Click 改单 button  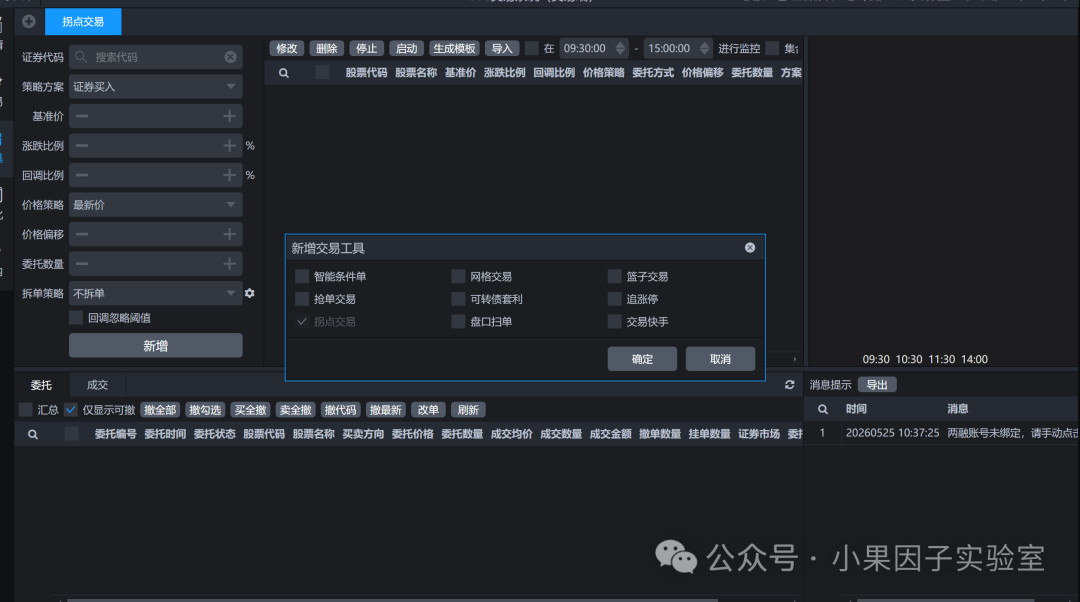tap(428, 410)
